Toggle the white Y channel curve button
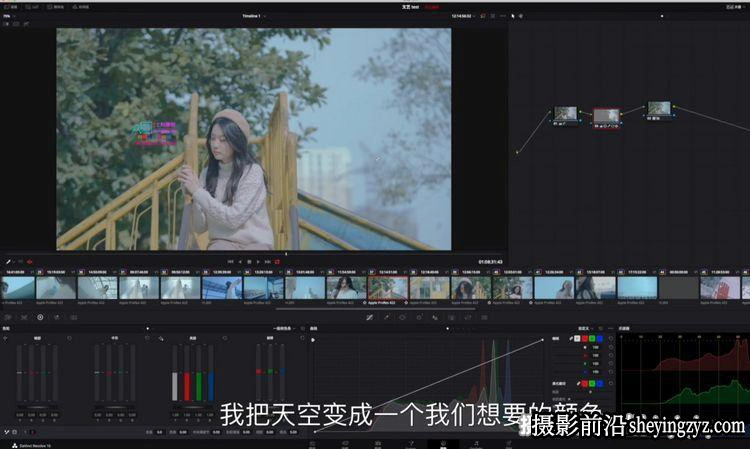This screenshot has width=750, height=449. point(577,339)
